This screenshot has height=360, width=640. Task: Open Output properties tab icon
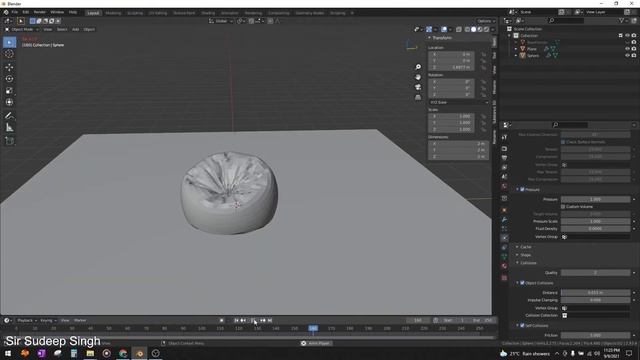click(504, 158)
